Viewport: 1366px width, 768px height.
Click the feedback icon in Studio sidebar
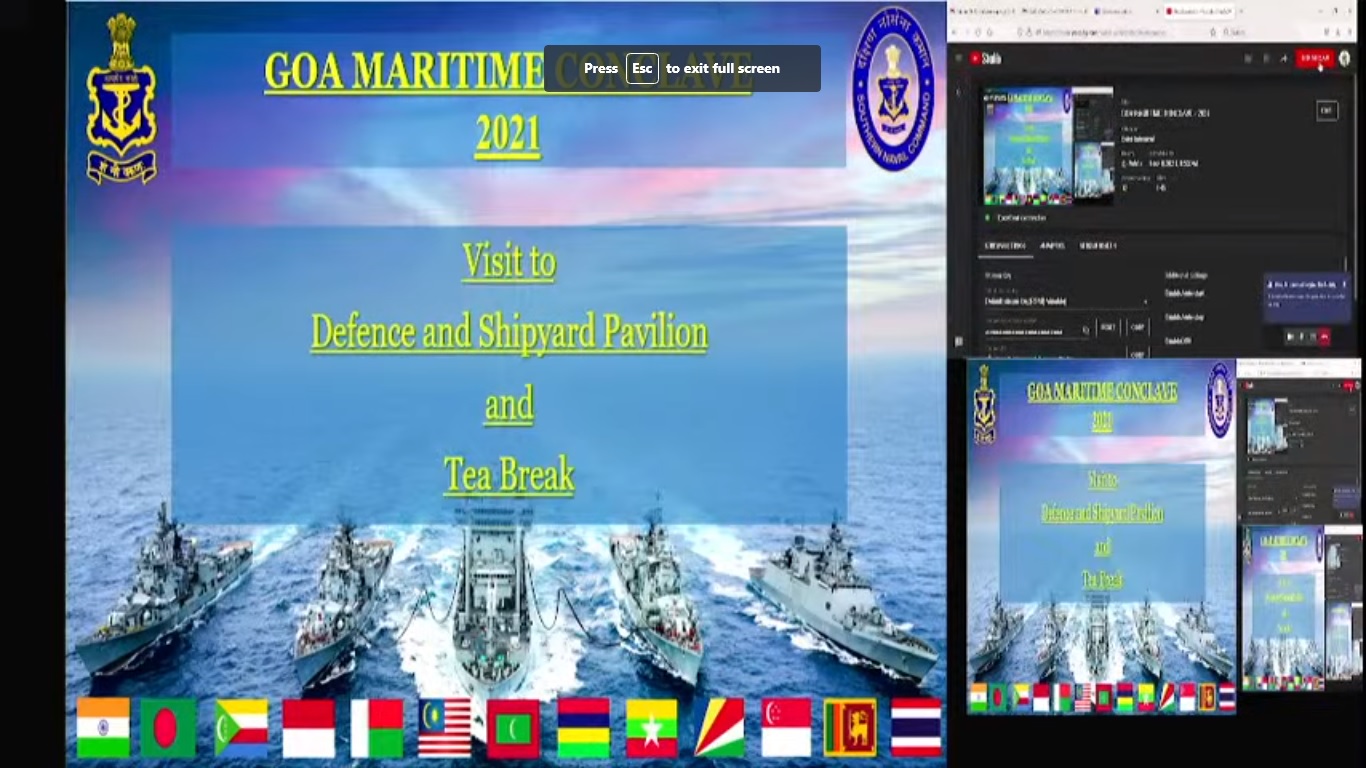pyautogui.click(x=958, y=342)
